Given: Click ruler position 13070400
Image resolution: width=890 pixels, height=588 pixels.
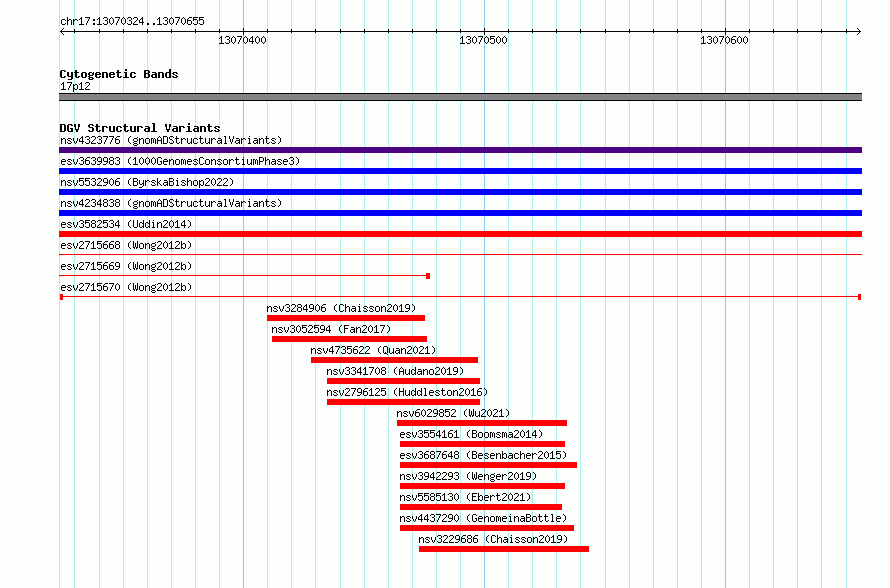Looking at the screenshot, I should pos(242,40).
